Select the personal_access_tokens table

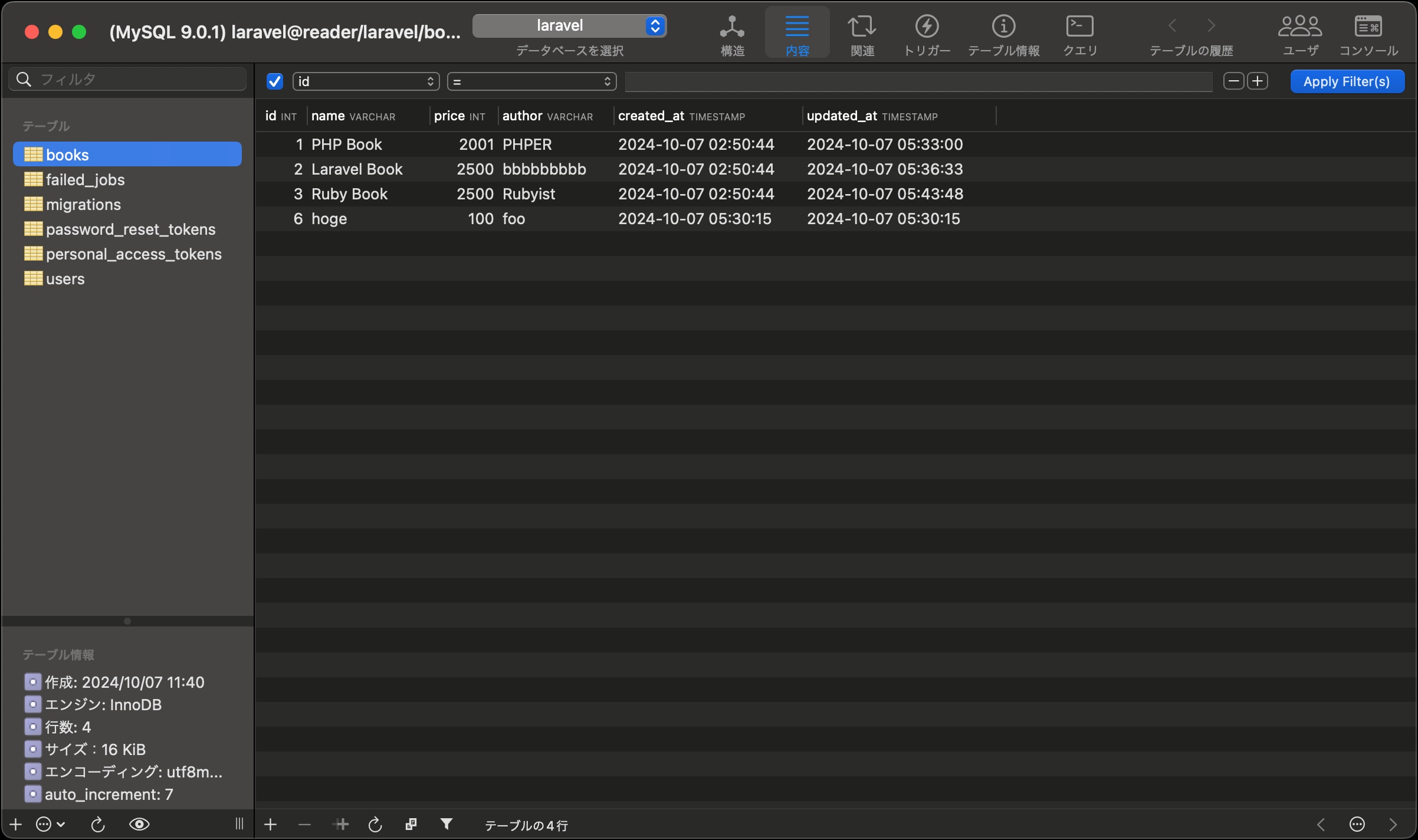tap(127, 254)
